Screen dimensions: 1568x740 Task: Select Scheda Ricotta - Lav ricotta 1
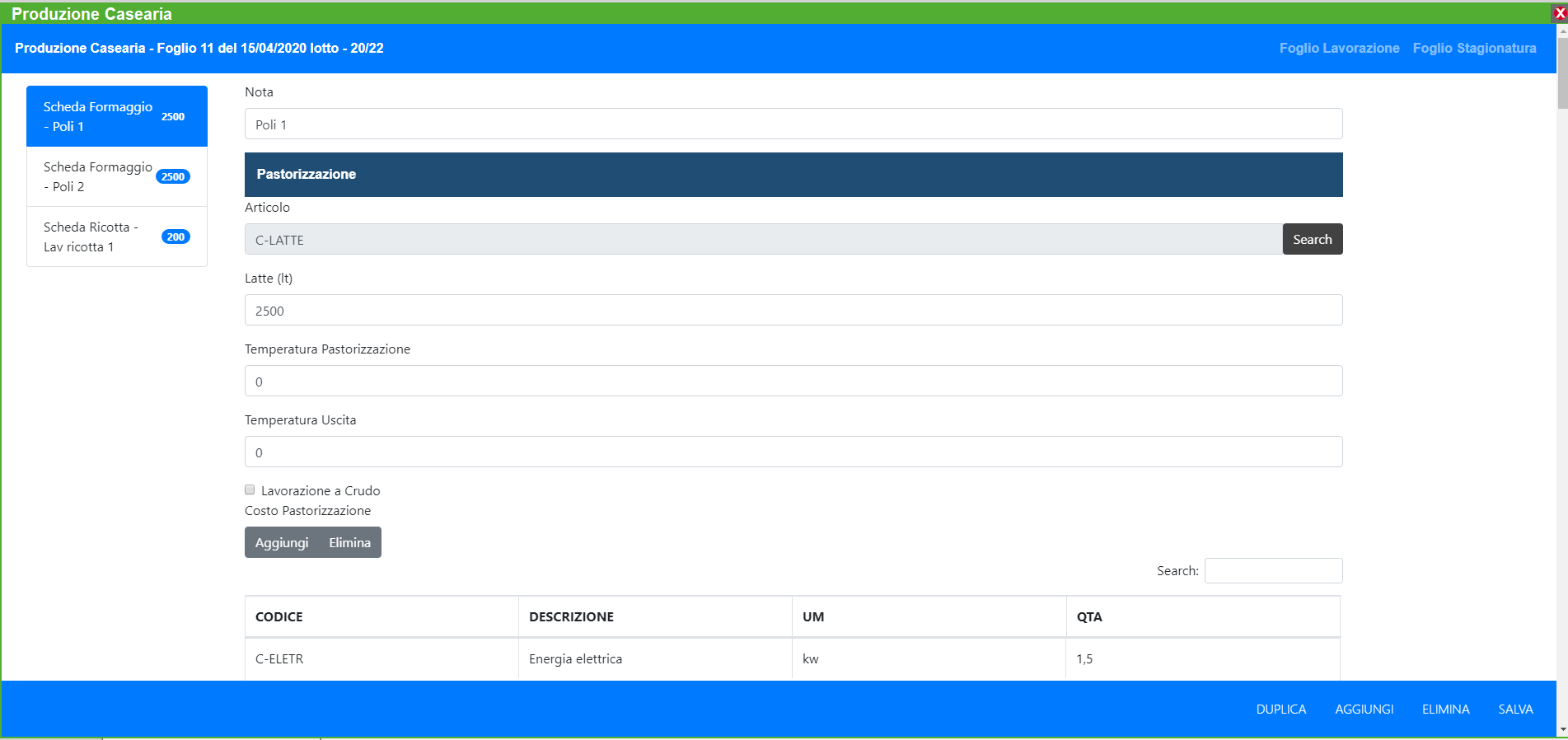[116, 237]
